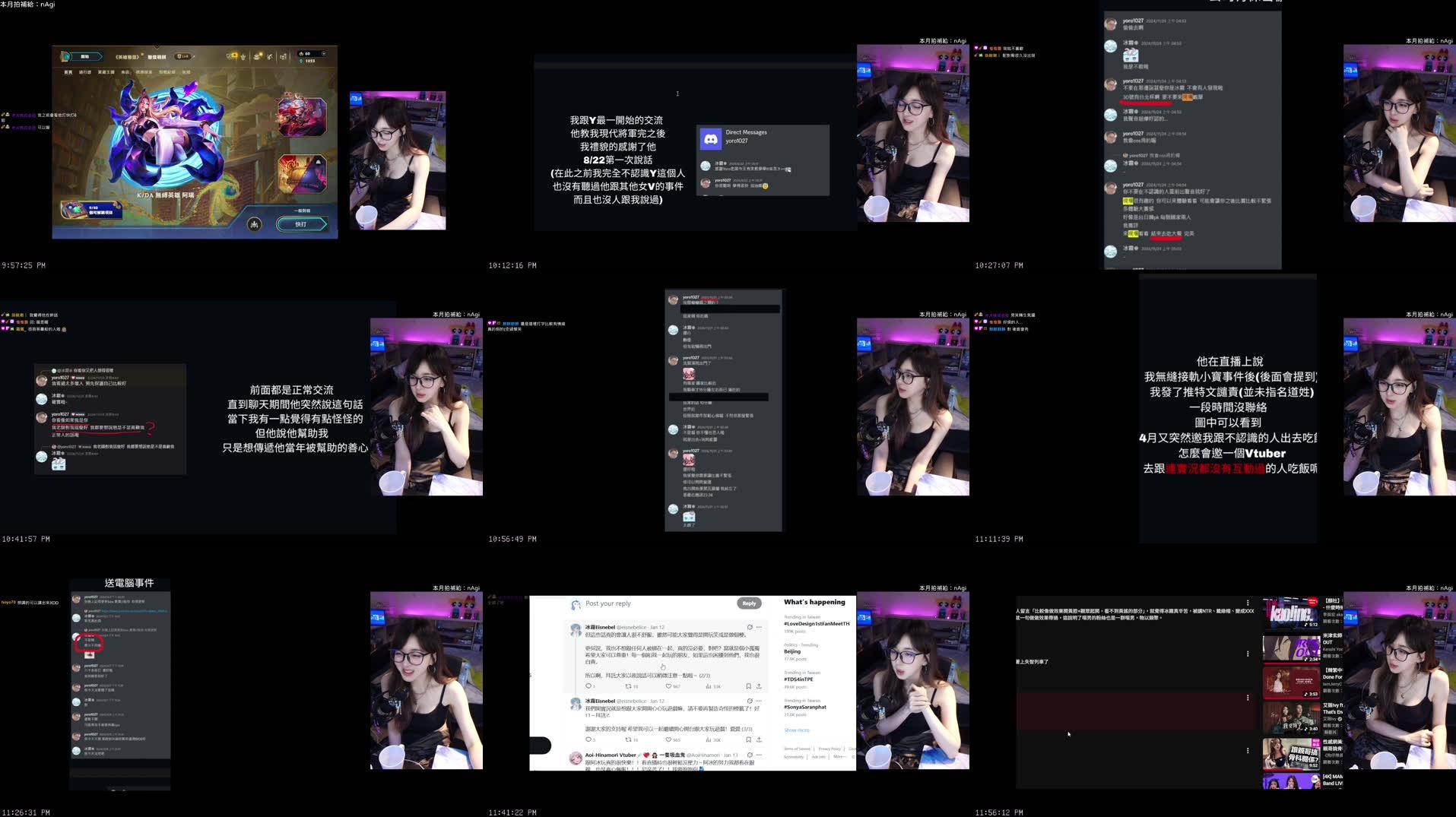Switch to the 商店 tab in League client
The height and width of the screenshot is (817, 1456).
[x=125, y=71]
